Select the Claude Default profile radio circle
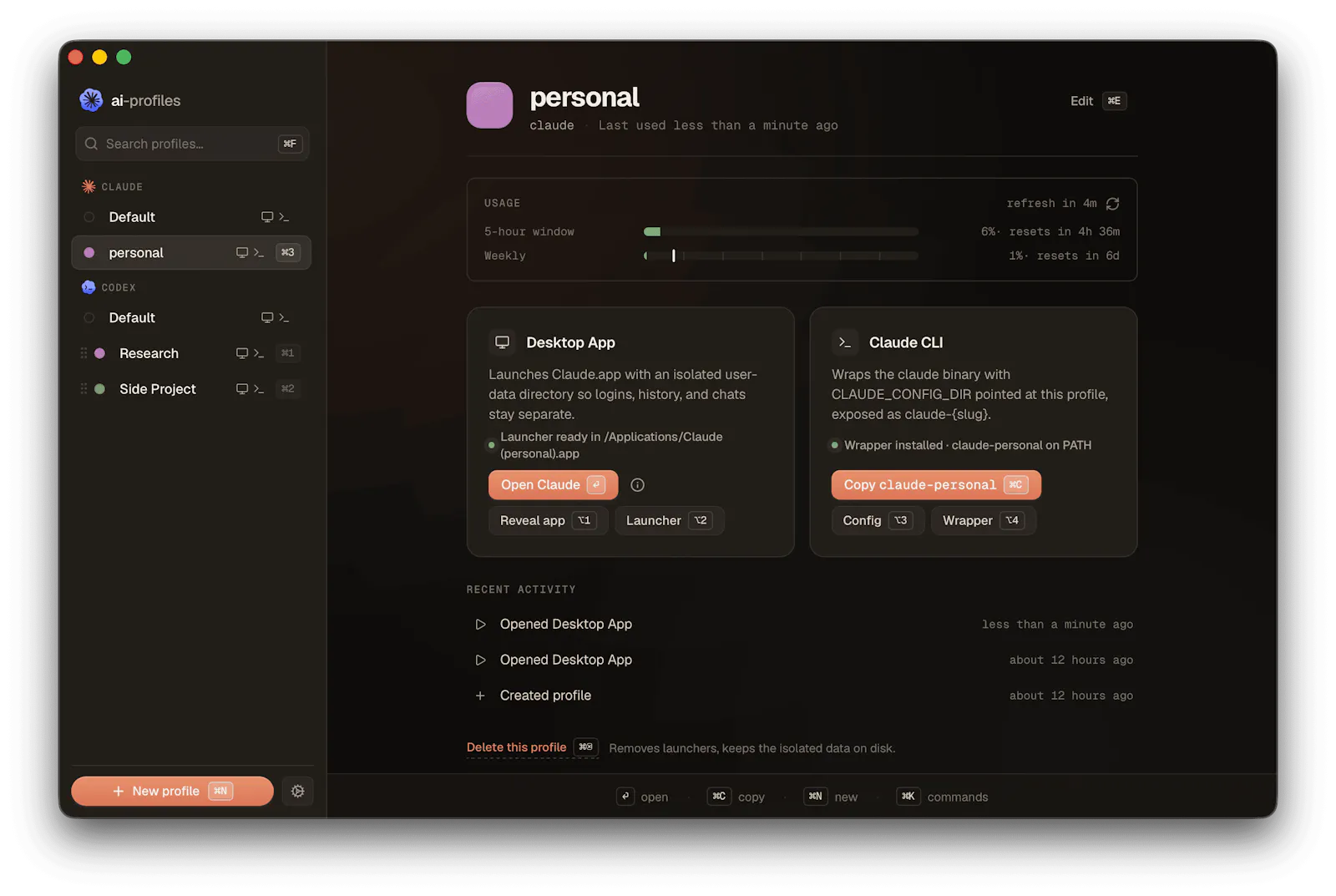The height and width of the screenshot is (896, 1336). [x=89, y=217]
